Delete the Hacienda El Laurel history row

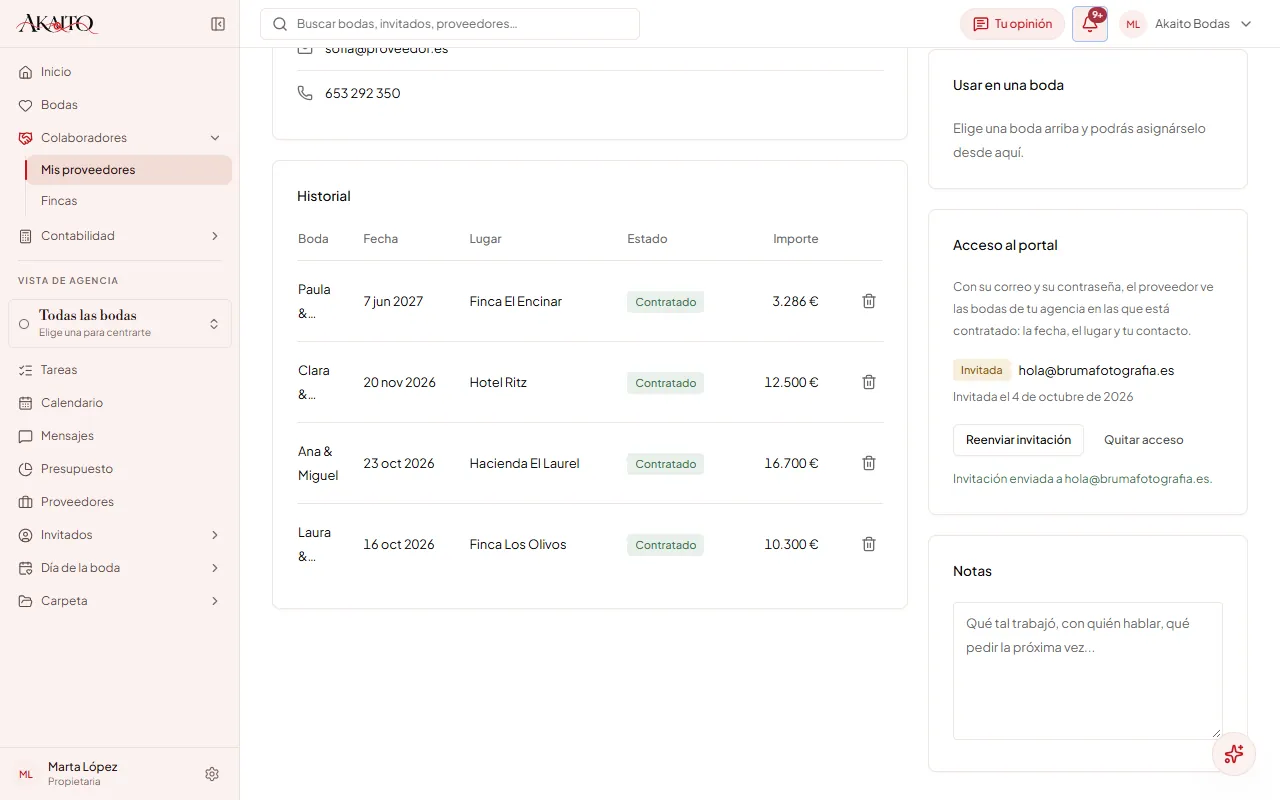pos(869,463)
